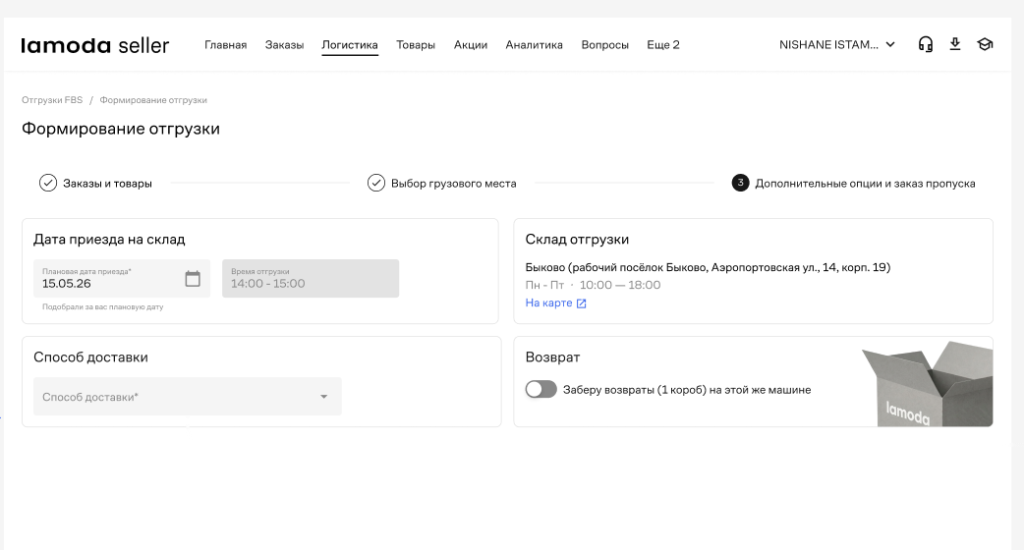Open the Аналитика menu
Viewport: 1024px width, 550px height.
click(534, 44)
